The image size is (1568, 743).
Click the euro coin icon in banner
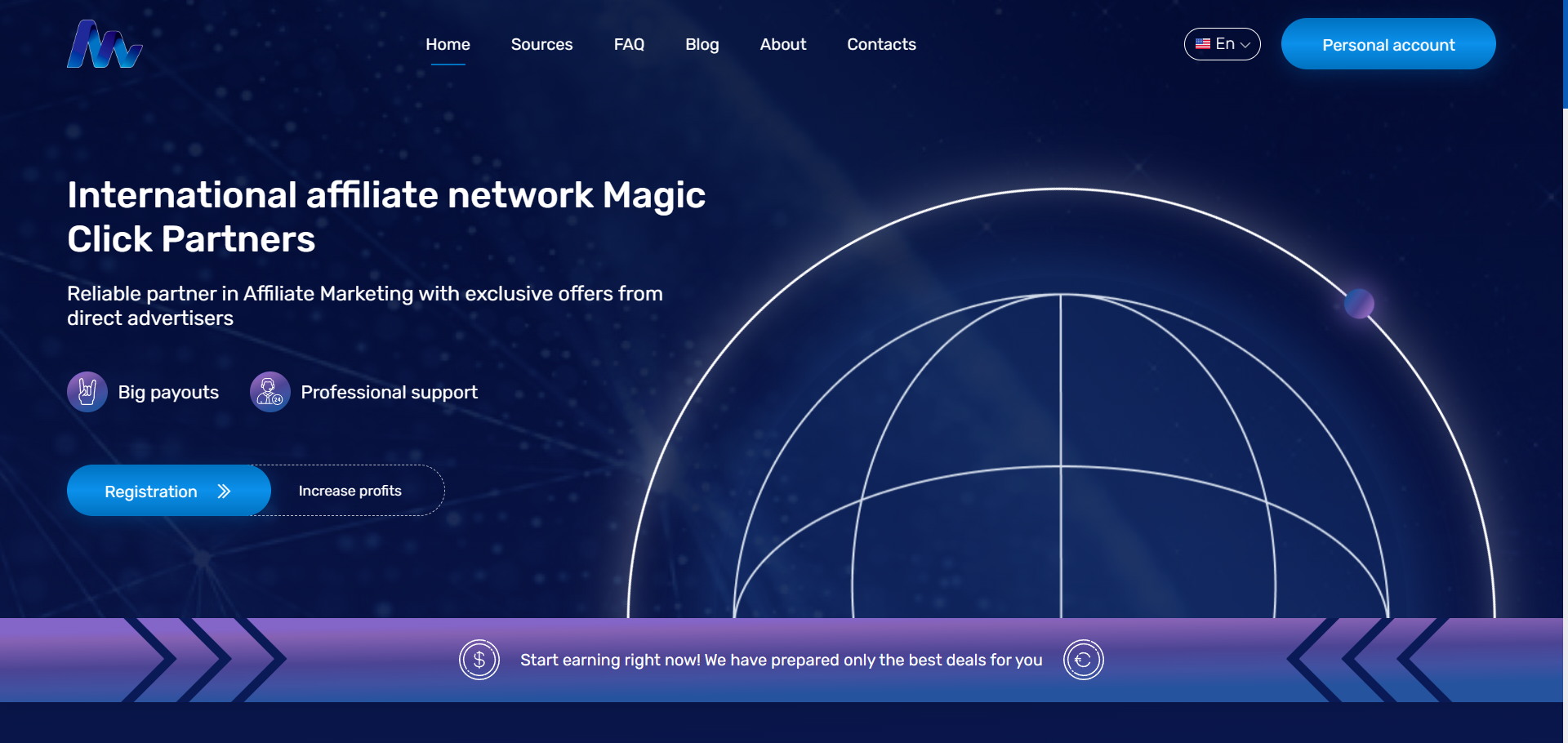[x=1083, y=660]
